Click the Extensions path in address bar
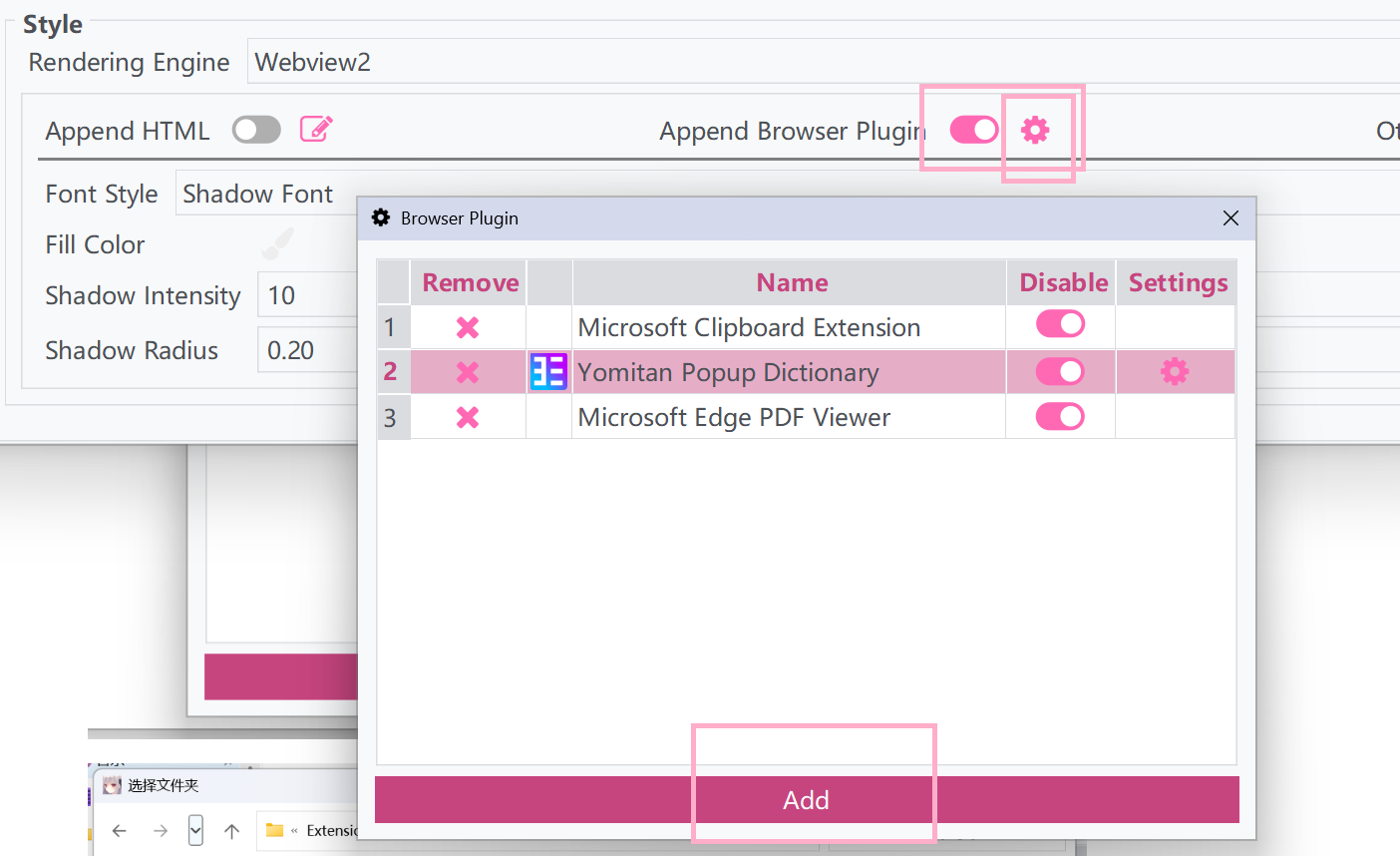 point(333,830)
